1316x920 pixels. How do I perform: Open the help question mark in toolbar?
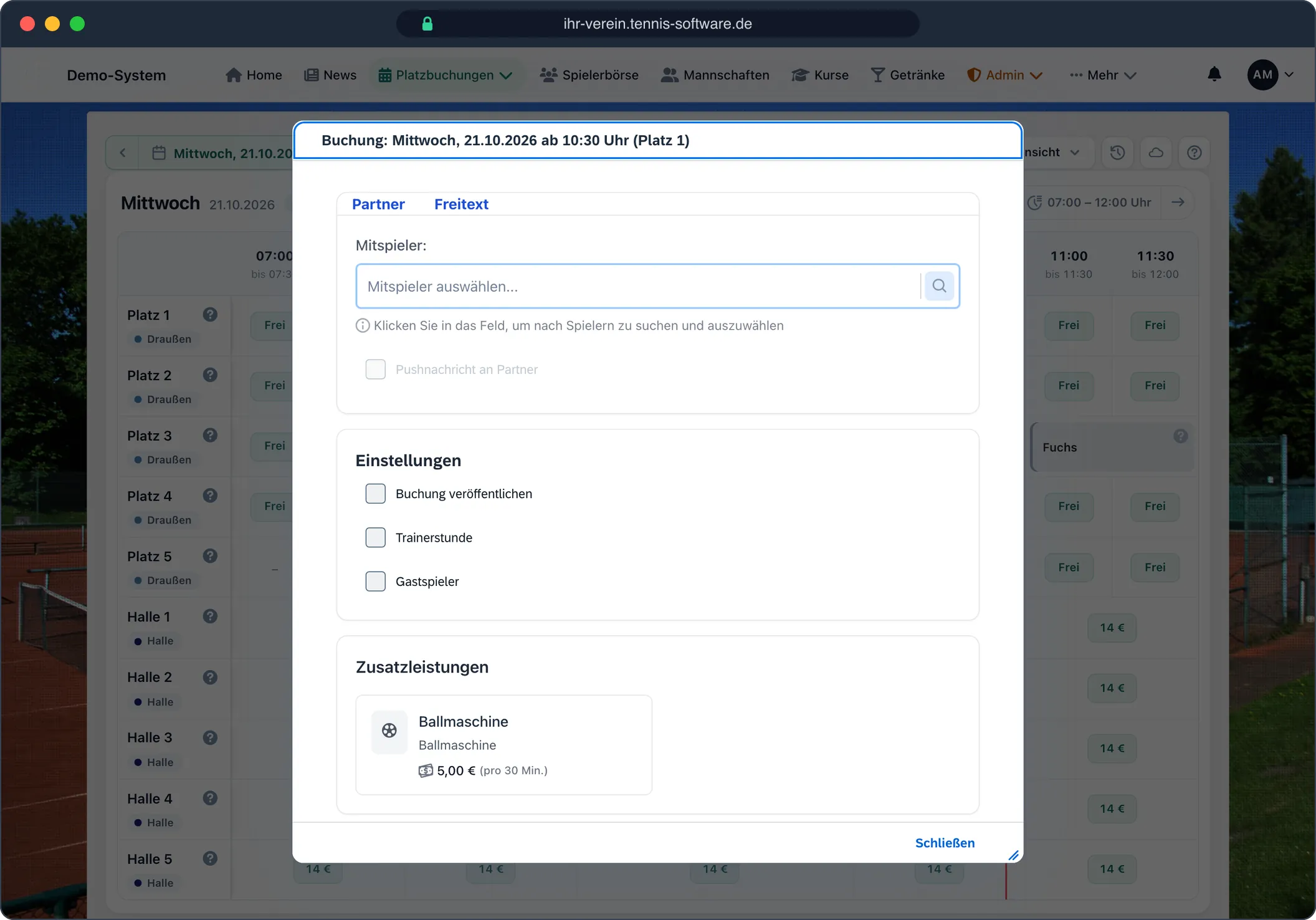click(1194, 153)
